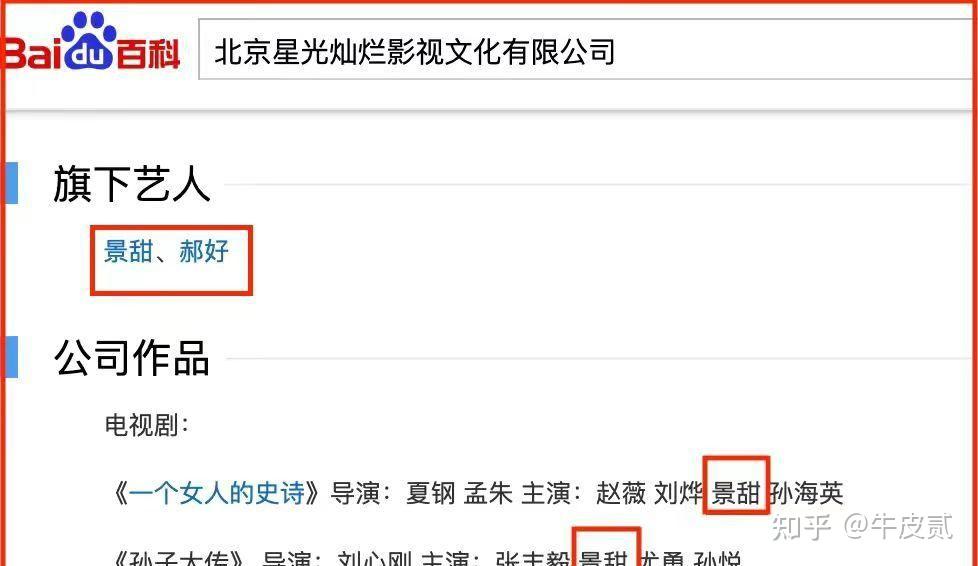The width and height of the screenshot is (978, 566).
Task: Click 赵薇 in the cast list
Action: point(621,493)
